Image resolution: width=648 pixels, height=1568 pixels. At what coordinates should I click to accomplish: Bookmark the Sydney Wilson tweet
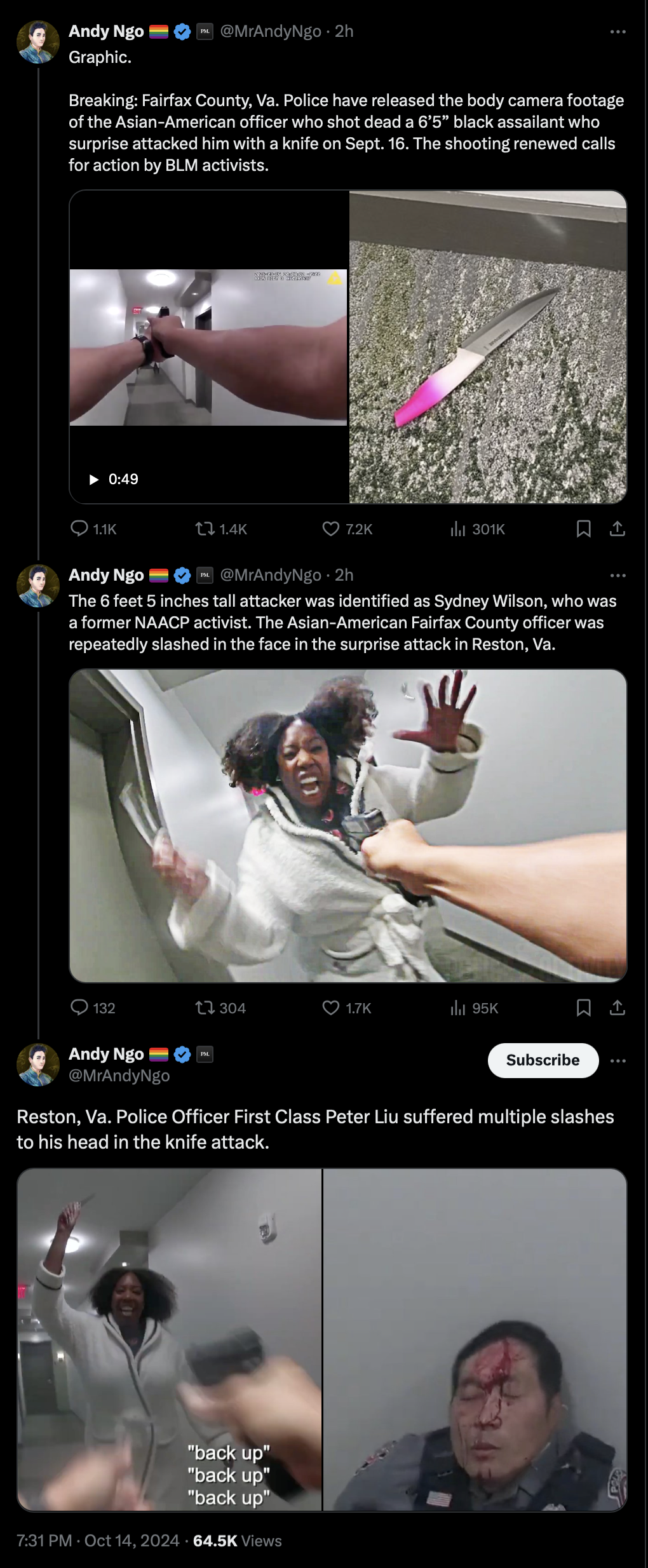pos(583,1008)
